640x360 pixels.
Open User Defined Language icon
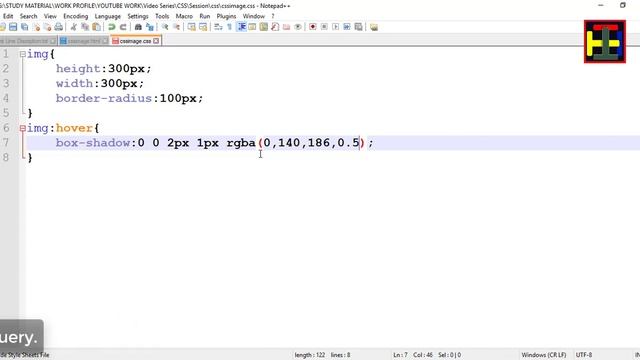pyautogui.click(x=252, y=27)
